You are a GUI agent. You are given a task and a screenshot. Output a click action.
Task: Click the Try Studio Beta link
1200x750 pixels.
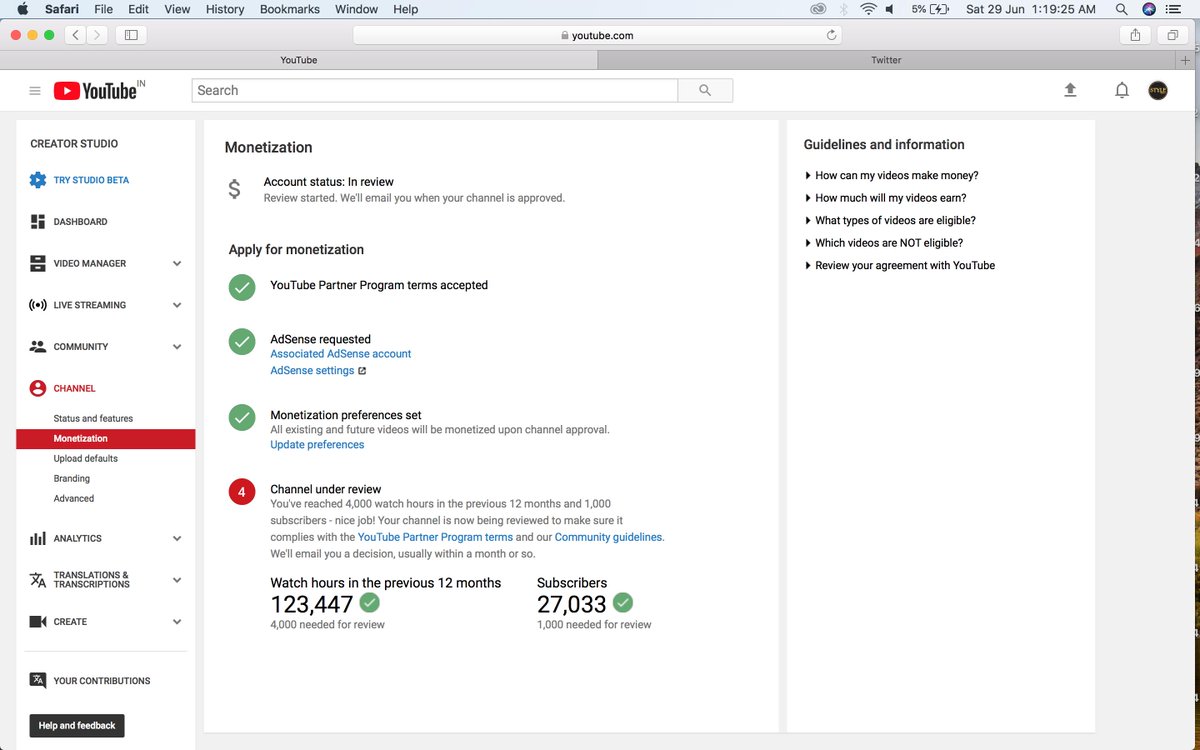[x=91, y=180]
